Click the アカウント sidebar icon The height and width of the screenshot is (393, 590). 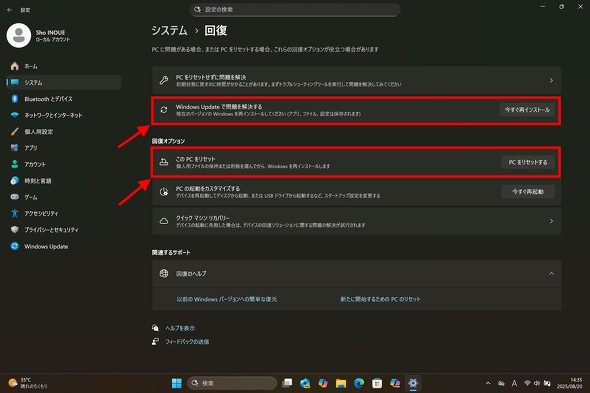click(15, 164)
